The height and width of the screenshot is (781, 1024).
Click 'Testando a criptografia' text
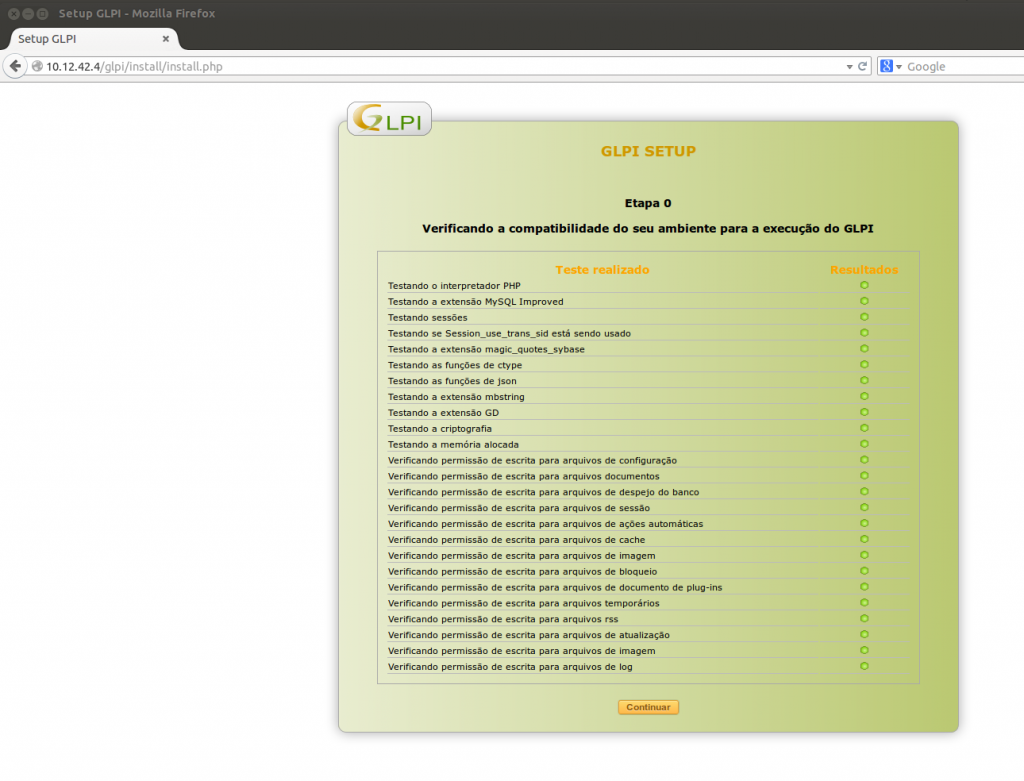point(440,428)
